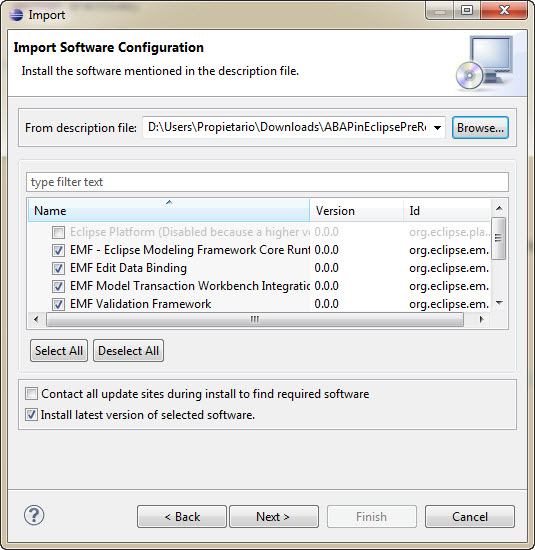535x550 pixels.
Task: Uncheck EMF Validation Framework checkbox
Action: [58, 304]
